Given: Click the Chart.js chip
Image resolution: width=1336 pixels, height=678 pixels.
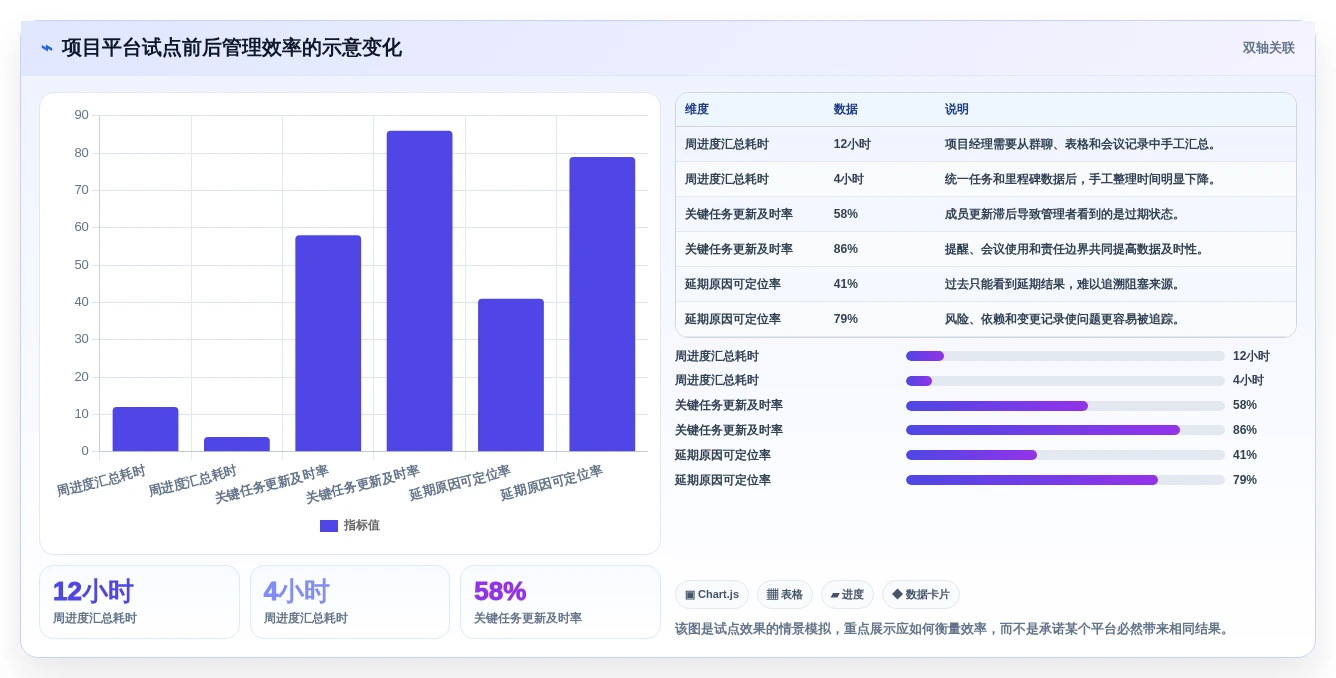Looking at the screenshot, I should pos(712,595).
